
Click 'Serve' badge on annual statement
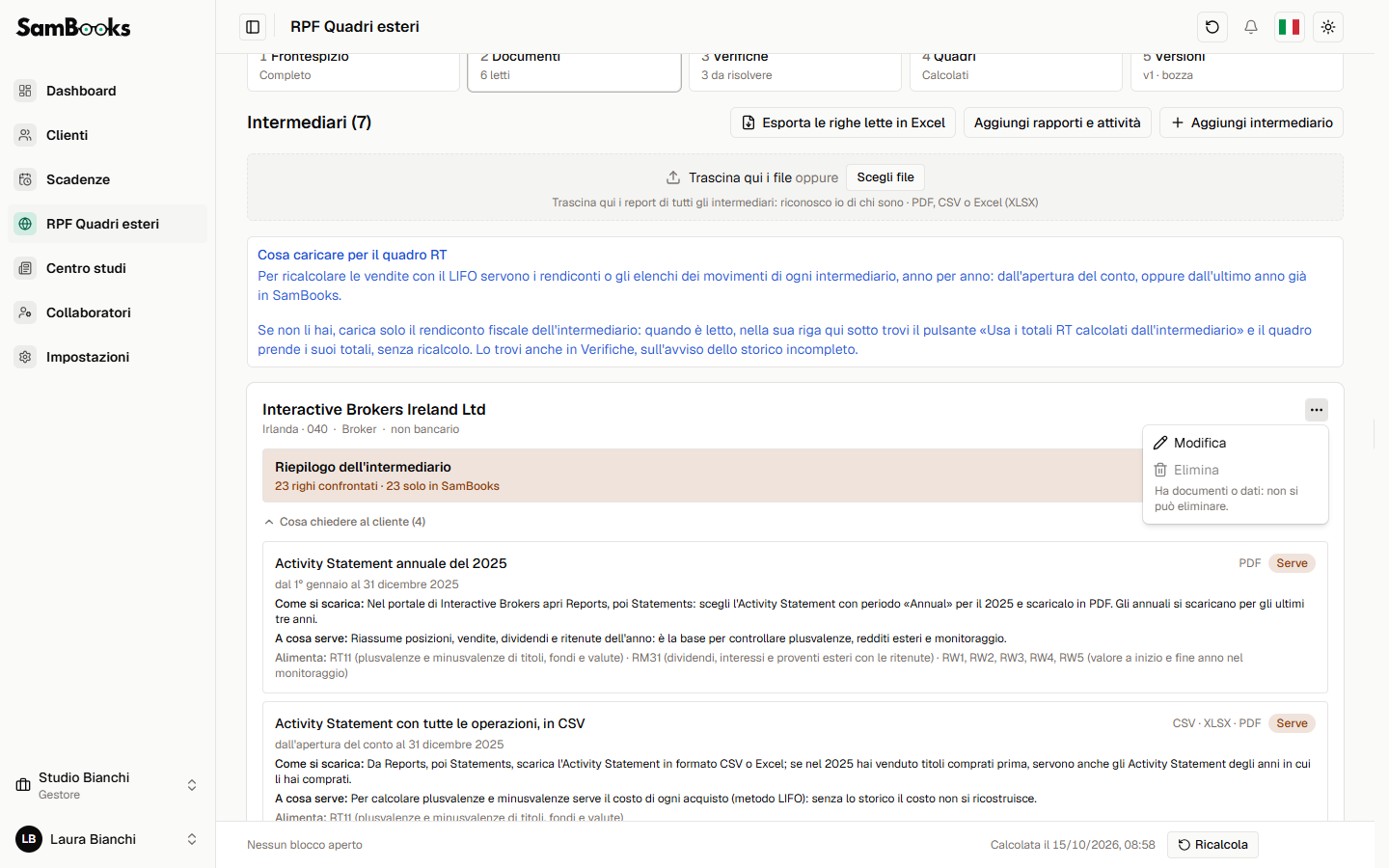(x=1292, y=563)
